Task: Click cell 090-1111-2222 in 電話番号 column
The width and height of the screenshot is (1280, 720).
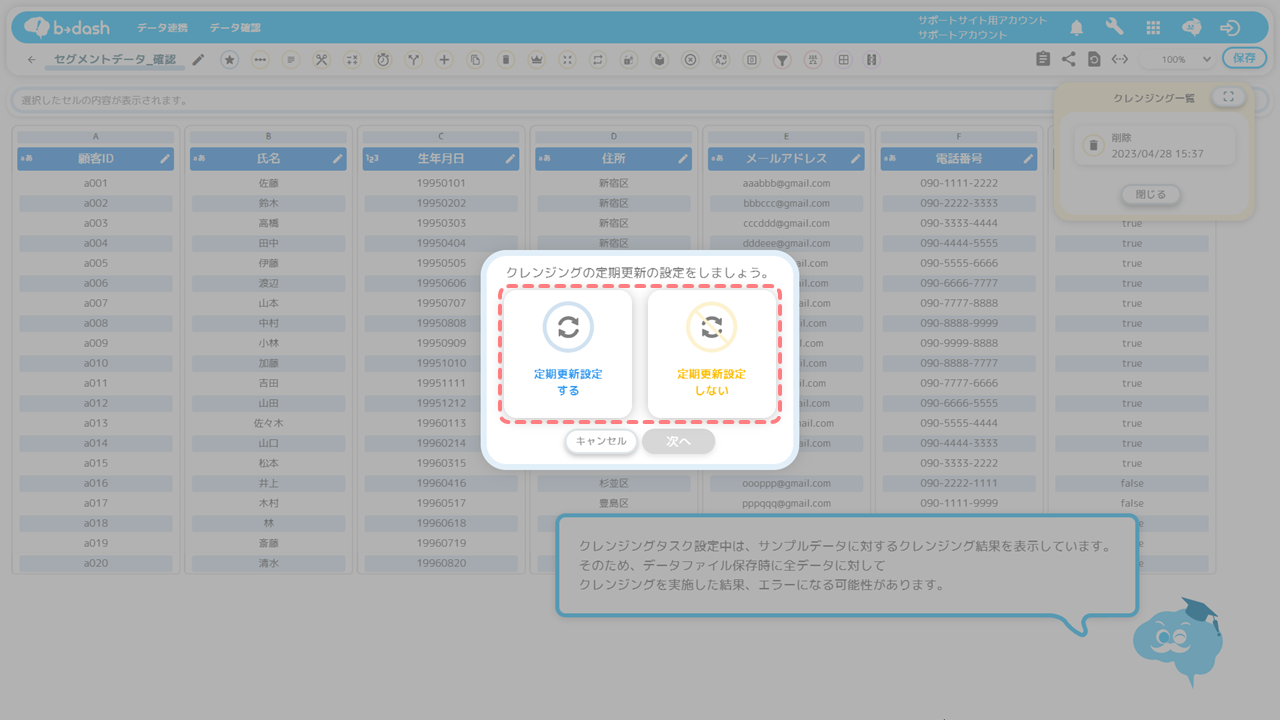Action: tap(959, 183)
